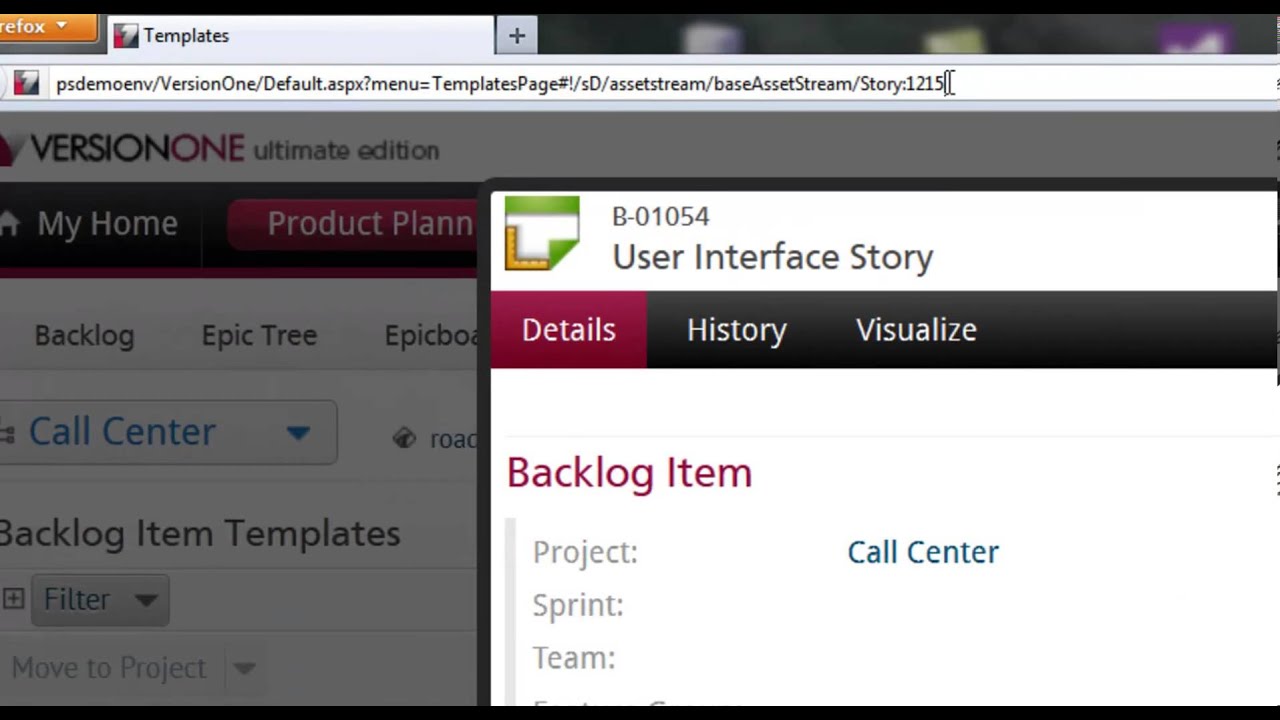Go to My Home

coord(107,224)
